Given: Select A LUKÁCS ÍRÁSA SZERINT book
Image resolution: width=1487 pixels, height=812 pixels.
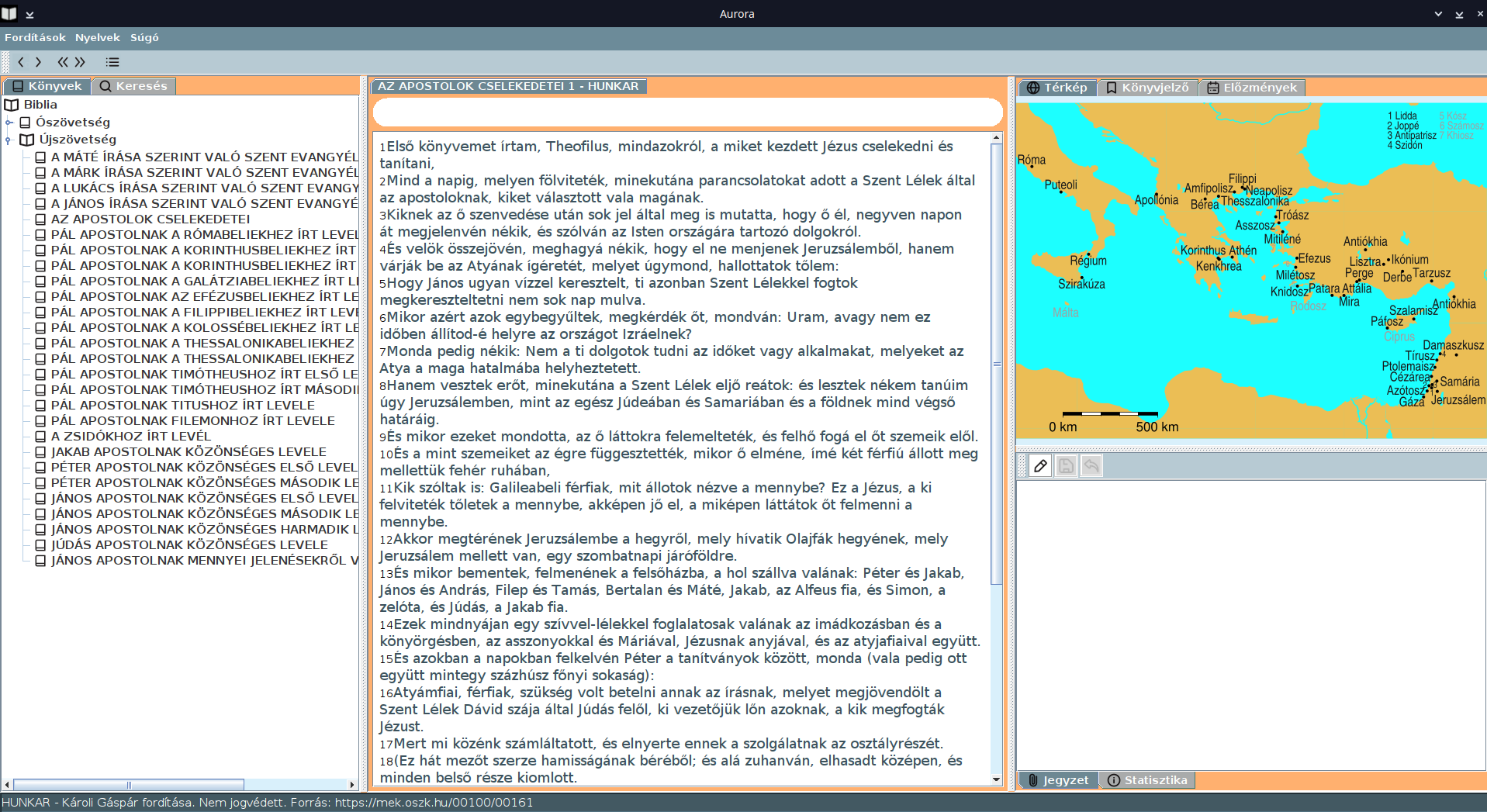Looking at the screenshot, I should coord(205,188).
